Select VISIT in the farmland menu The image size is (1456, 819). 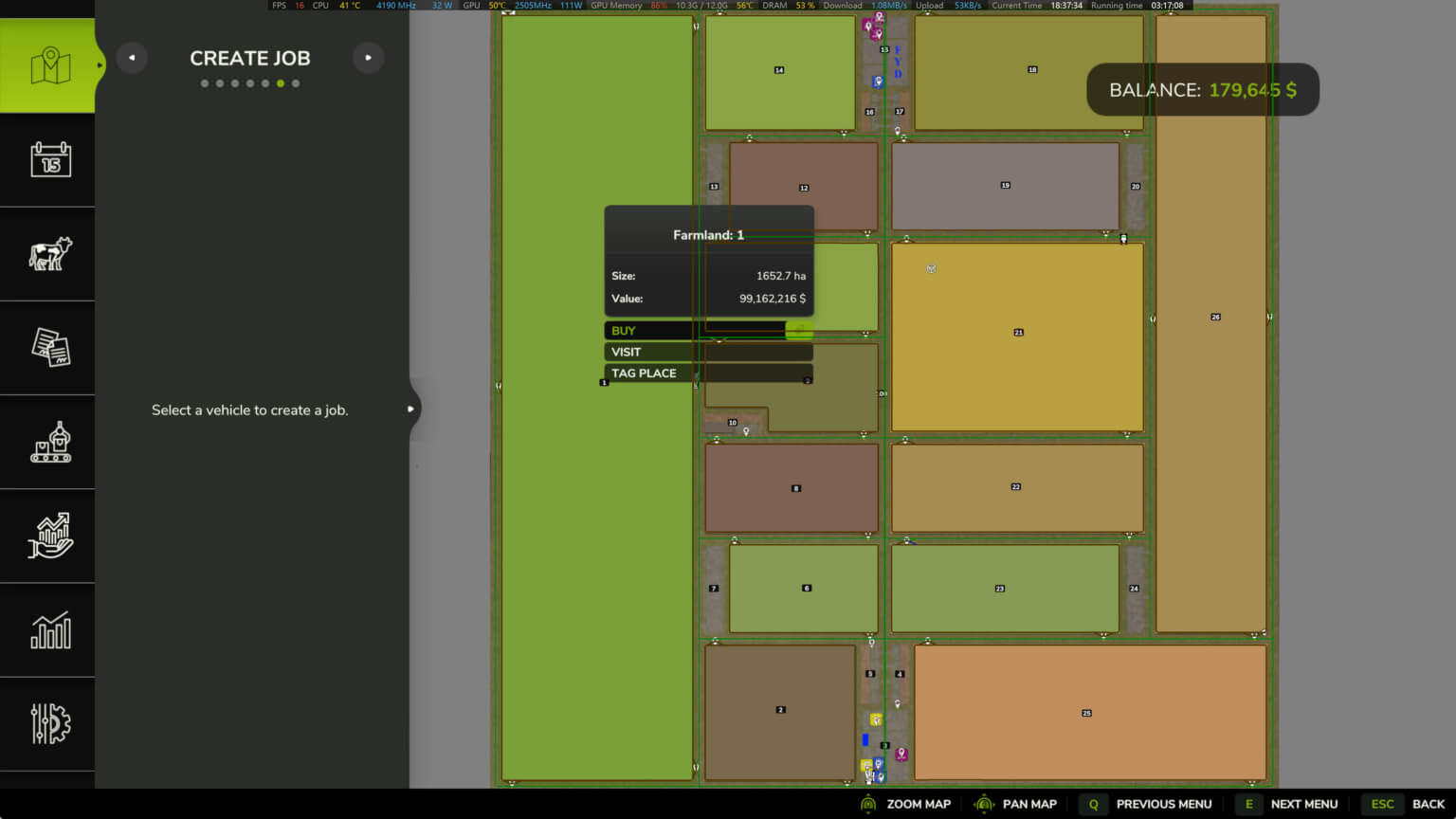[x=707, y=352]
